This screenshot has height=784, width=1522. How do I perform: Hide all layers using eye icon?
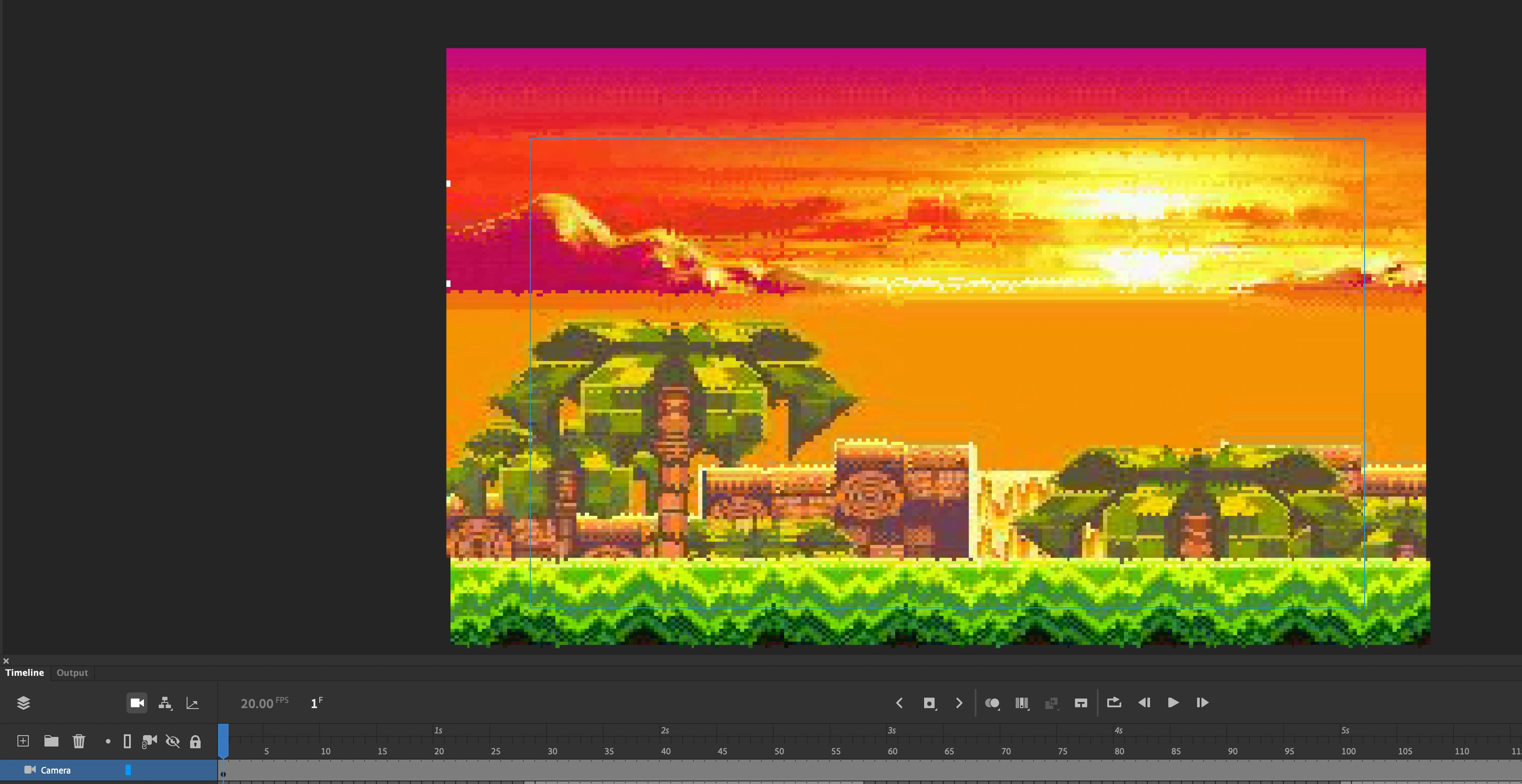(173, 741)
